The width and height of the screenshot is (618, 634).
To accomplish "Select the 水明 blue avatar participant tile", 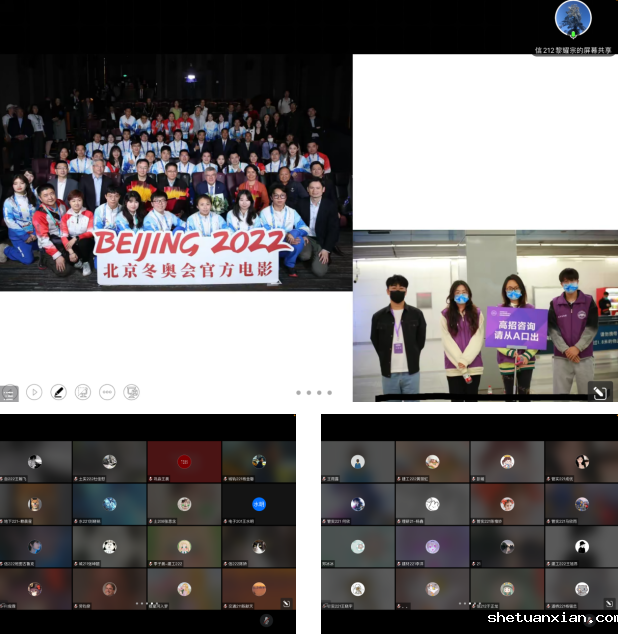I will (x=259, y=504).
